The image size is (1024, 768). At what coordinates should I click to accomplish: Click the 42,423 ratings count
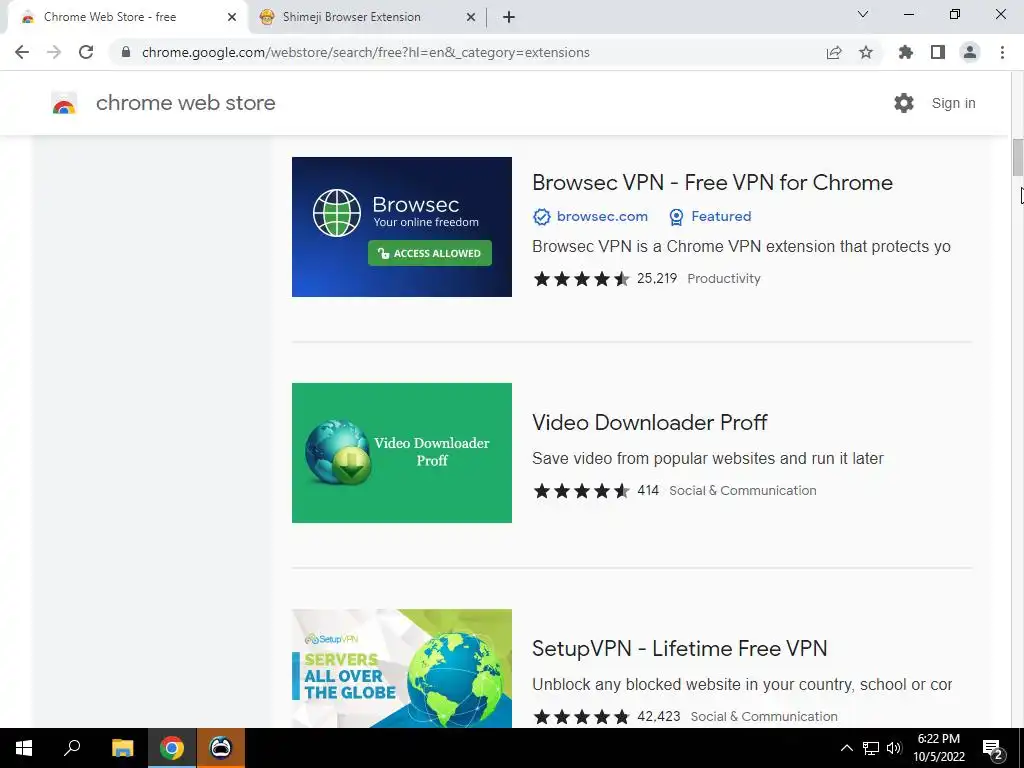pos(658,716)
